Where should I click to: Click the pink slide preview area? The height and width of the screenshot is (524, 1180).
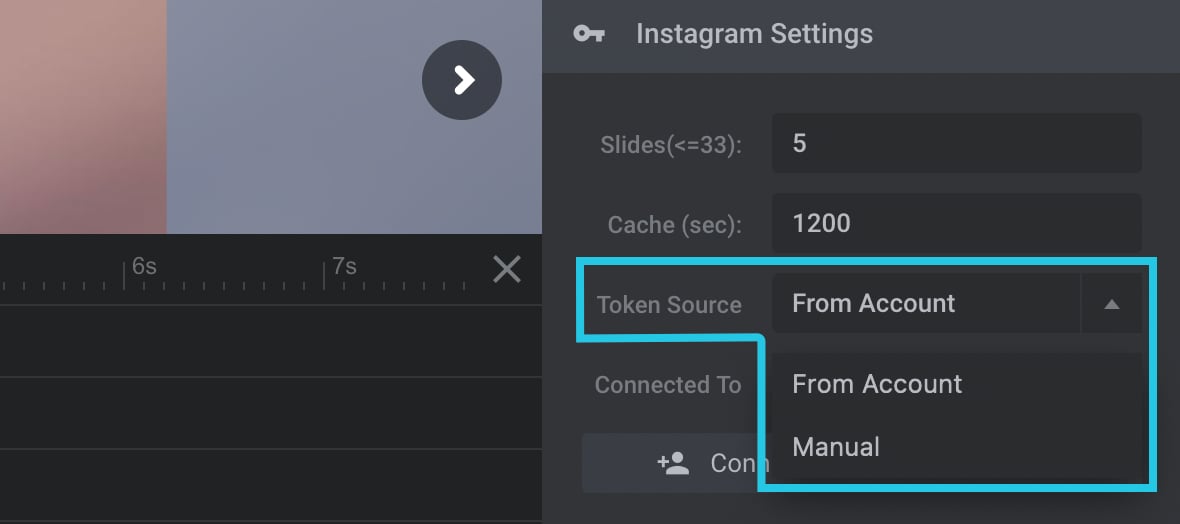[x=83, y=117]
